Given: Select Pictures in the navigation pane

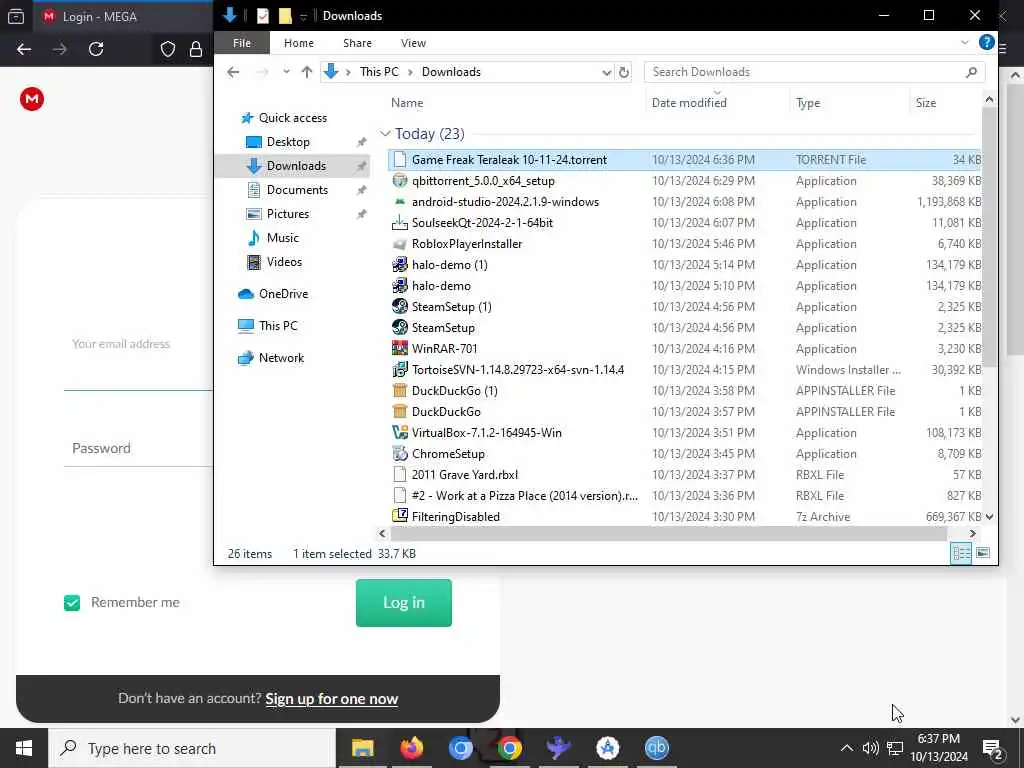Looking at the screenshot, I should 287,214.
